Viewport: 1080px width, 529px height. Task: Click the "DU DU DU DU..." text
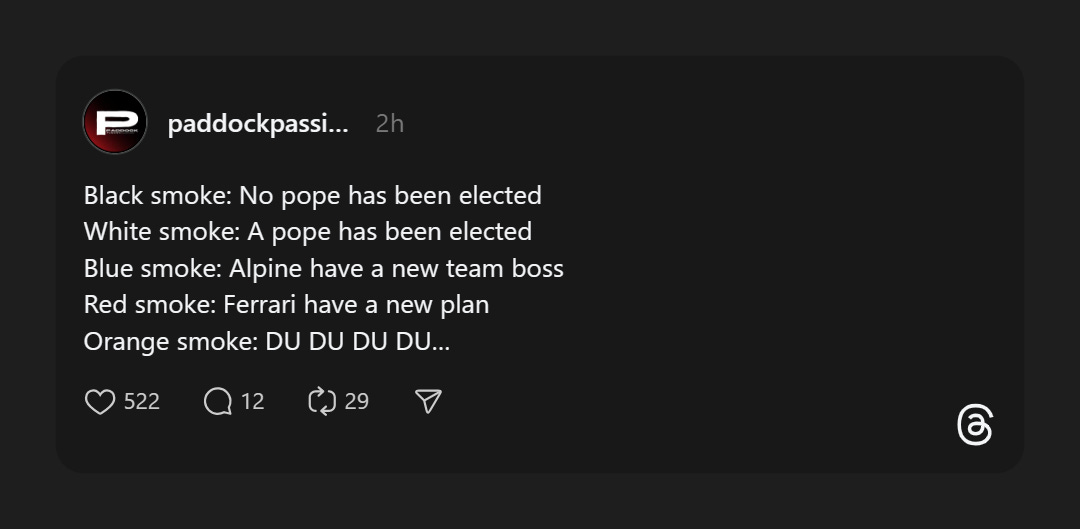tap(357, 341)
